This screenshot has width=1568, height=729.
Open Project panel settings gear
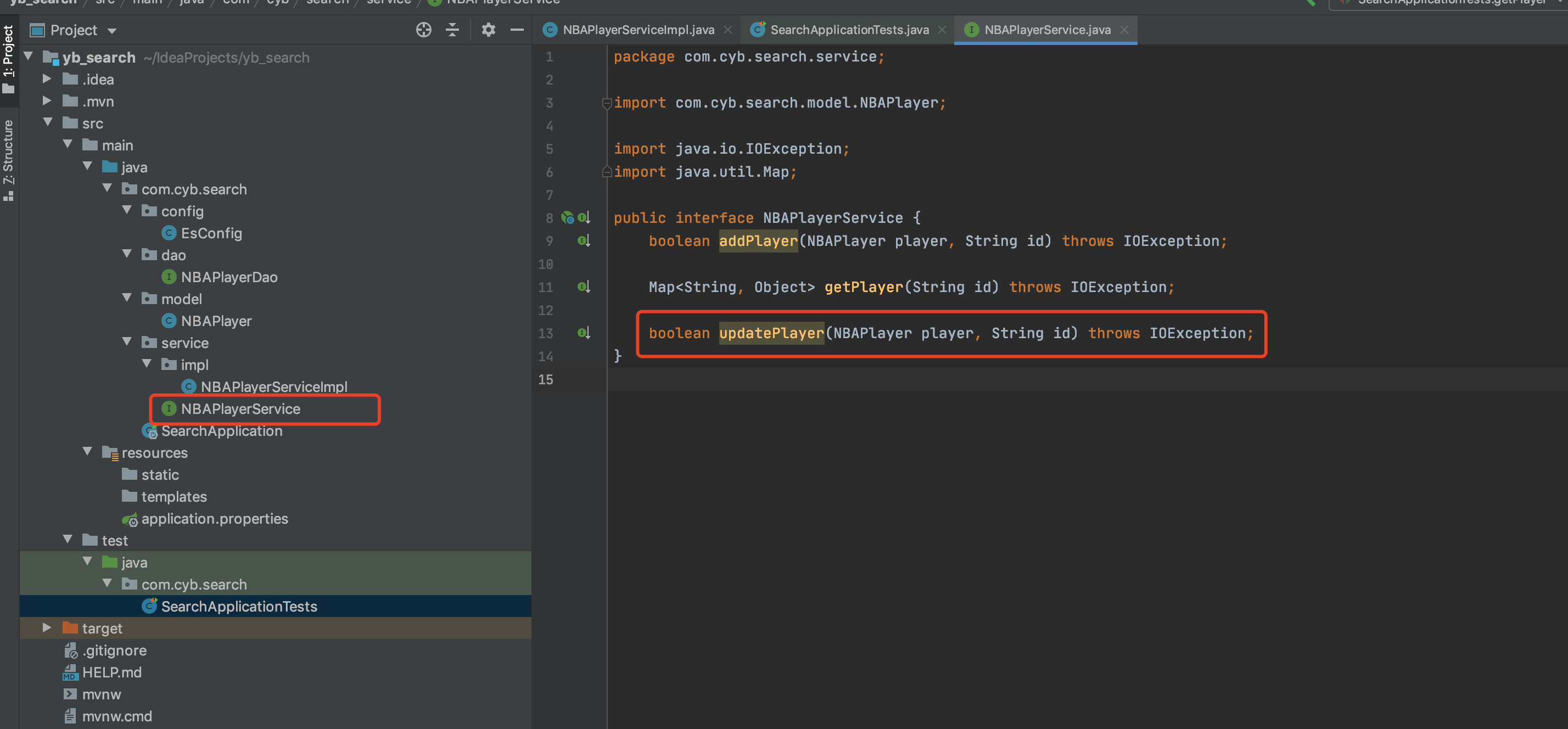488,30
